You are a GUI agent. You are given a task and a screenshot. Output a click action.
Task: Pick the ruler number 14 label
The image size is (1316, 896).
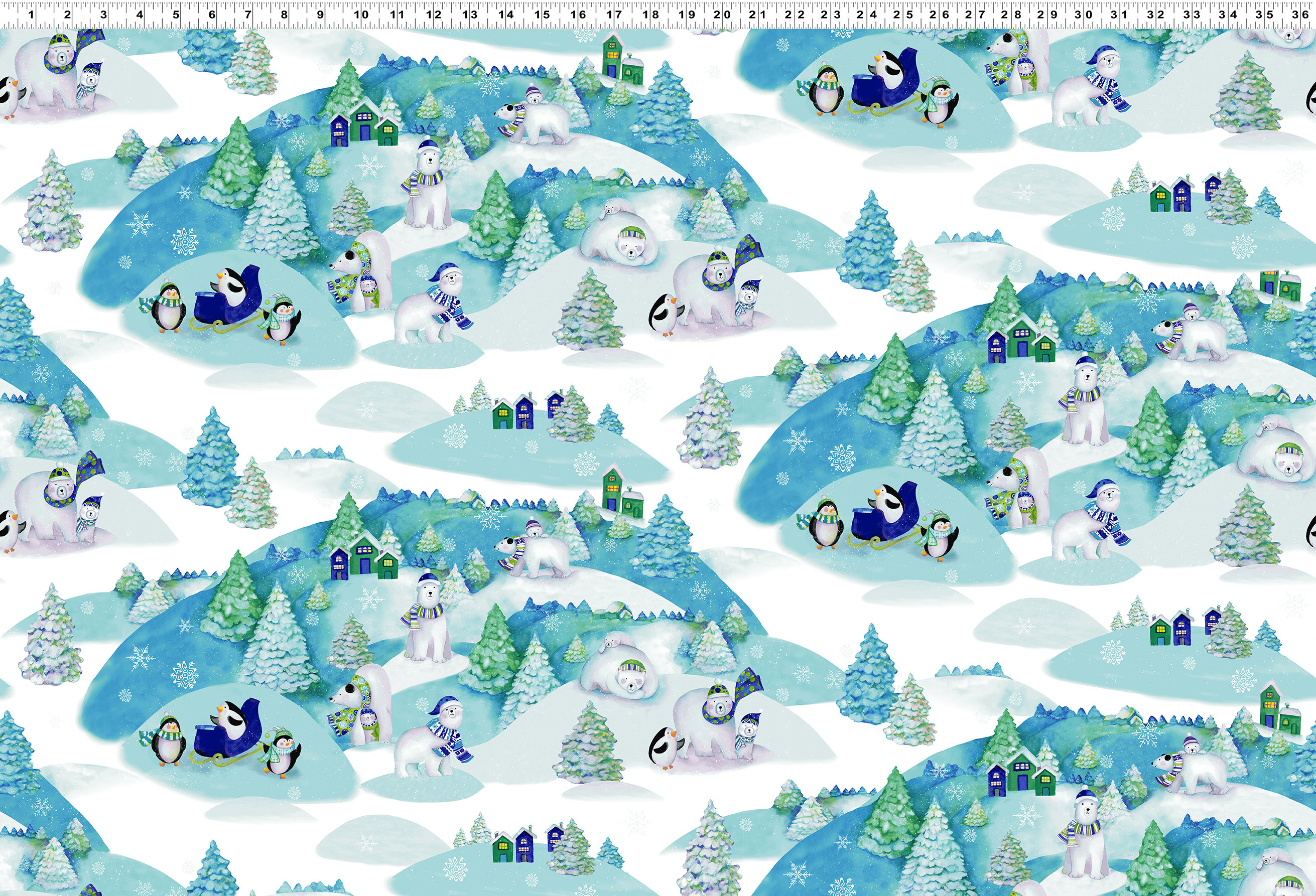point(506,15)
